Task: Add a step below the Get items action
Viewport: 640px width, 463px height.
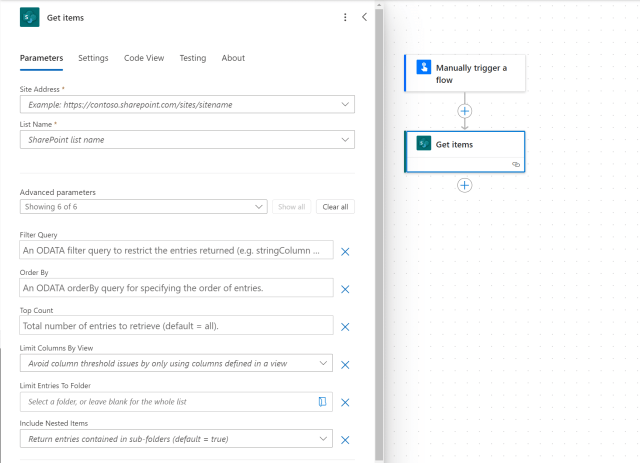Action: 465,185
